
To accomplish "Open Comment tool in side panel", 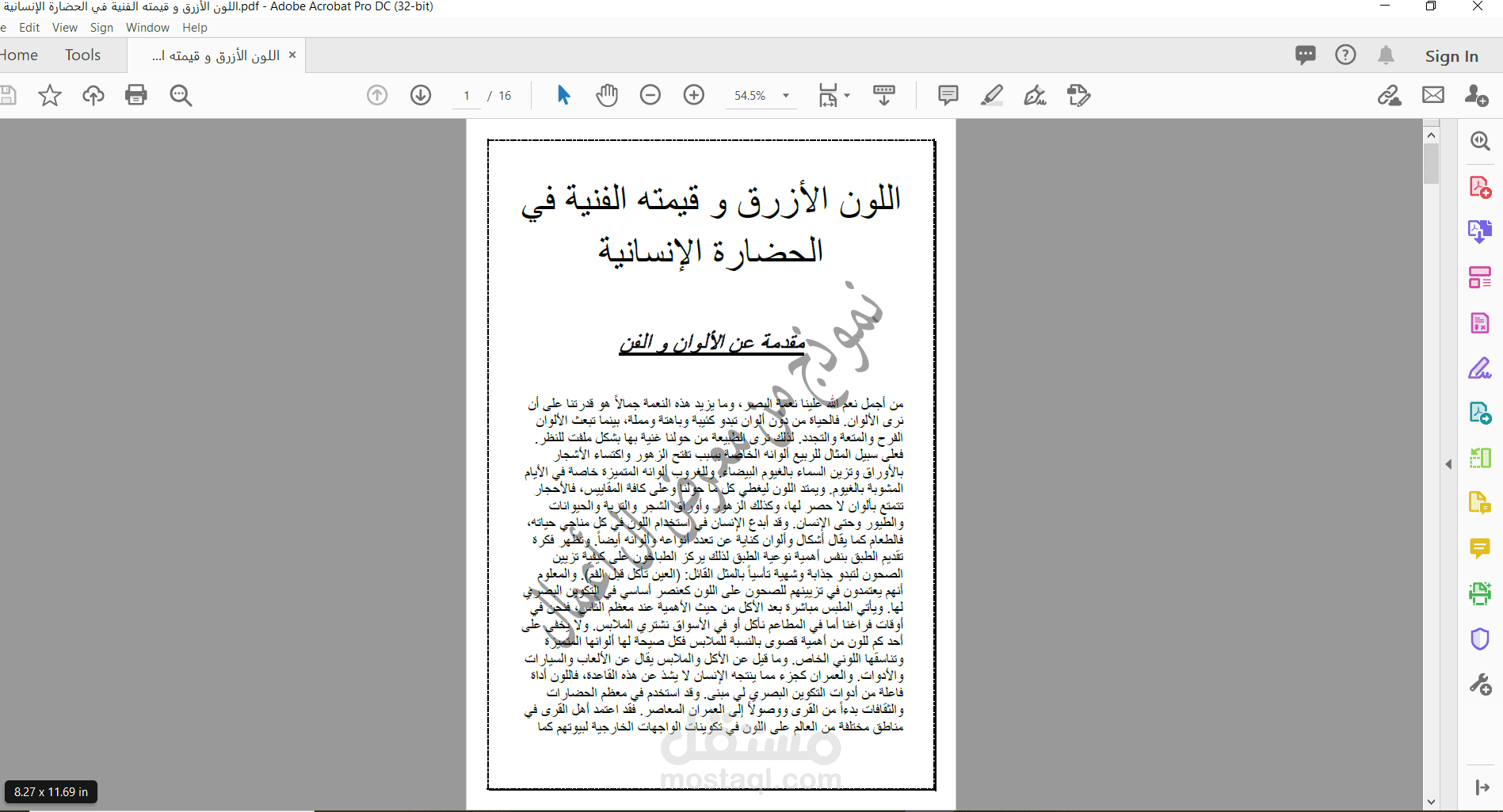I will click(1480, 548).
